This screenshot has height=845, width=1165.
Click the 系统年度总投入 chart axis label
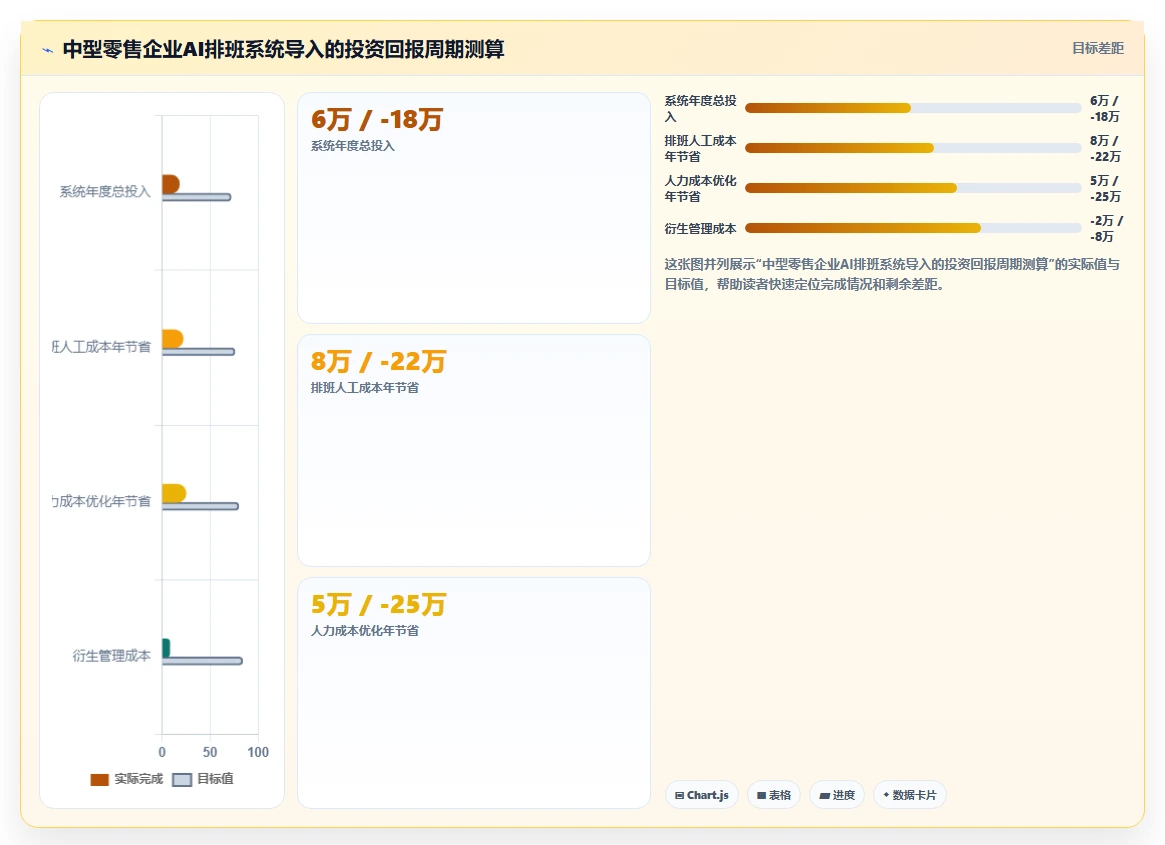(x=105, y=192)
